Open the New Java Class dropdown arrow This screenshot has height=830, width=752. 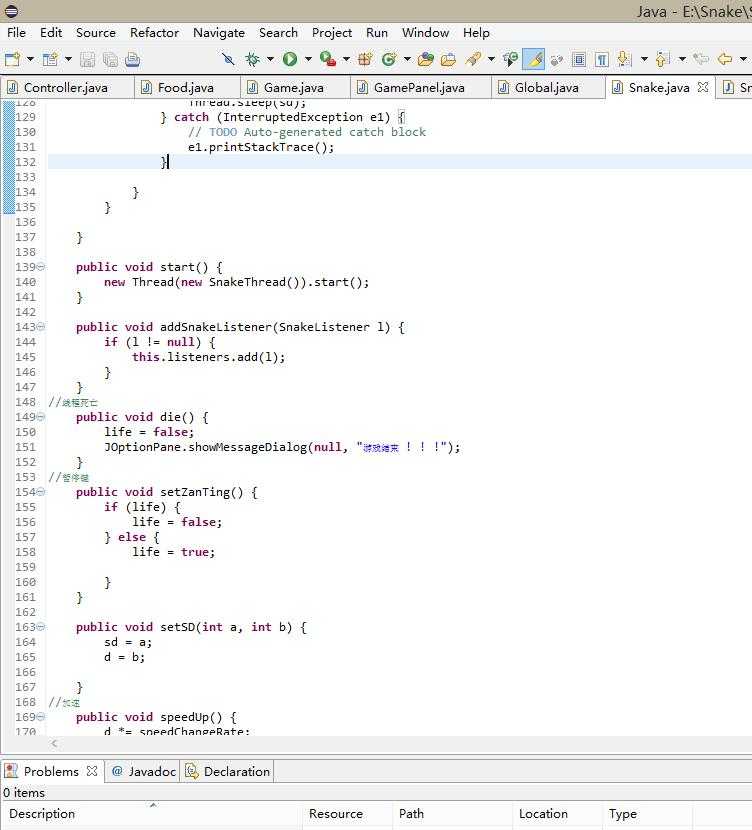tap(407, 59)
